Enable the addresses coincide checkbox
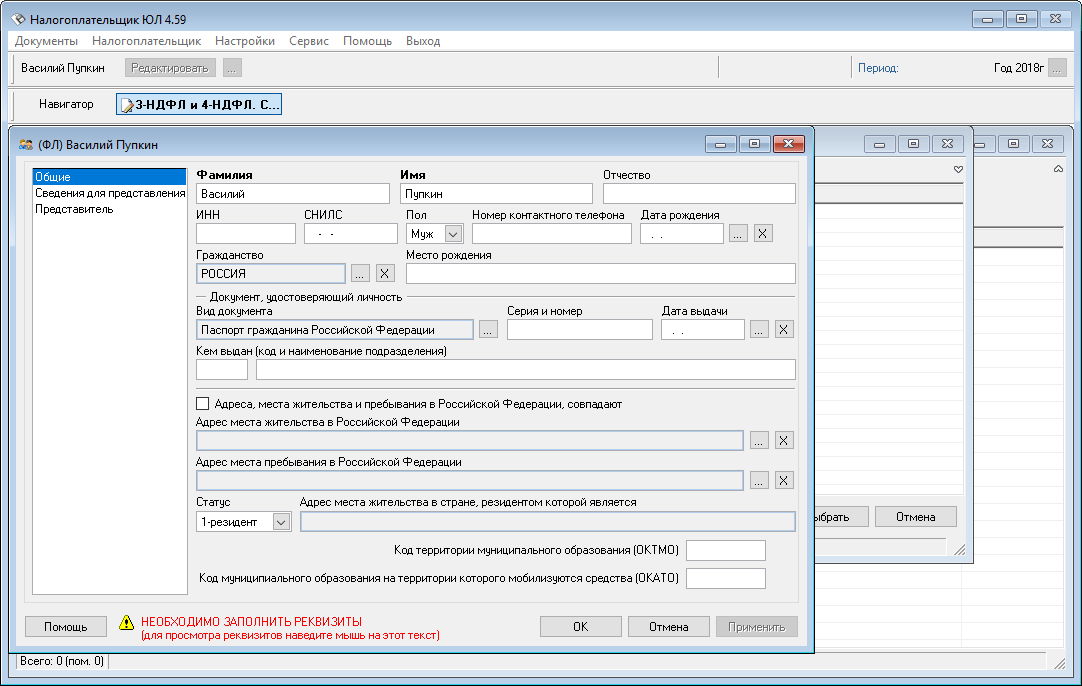This screenshot has height=686, width=1082. tap(203, 404)
